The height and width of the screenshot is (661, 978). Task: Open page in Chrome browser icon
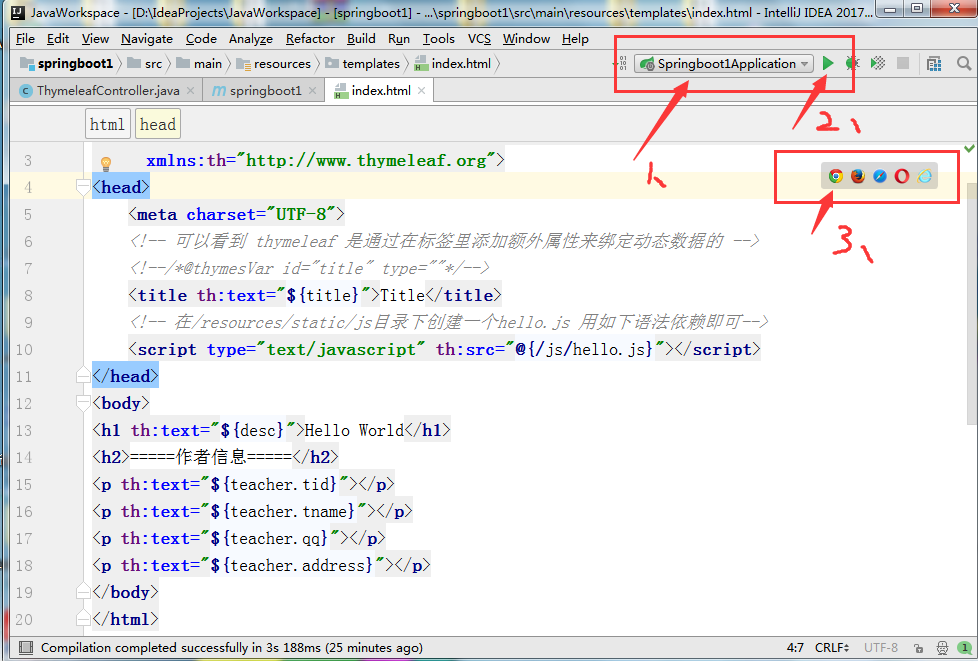coord(836,176)
